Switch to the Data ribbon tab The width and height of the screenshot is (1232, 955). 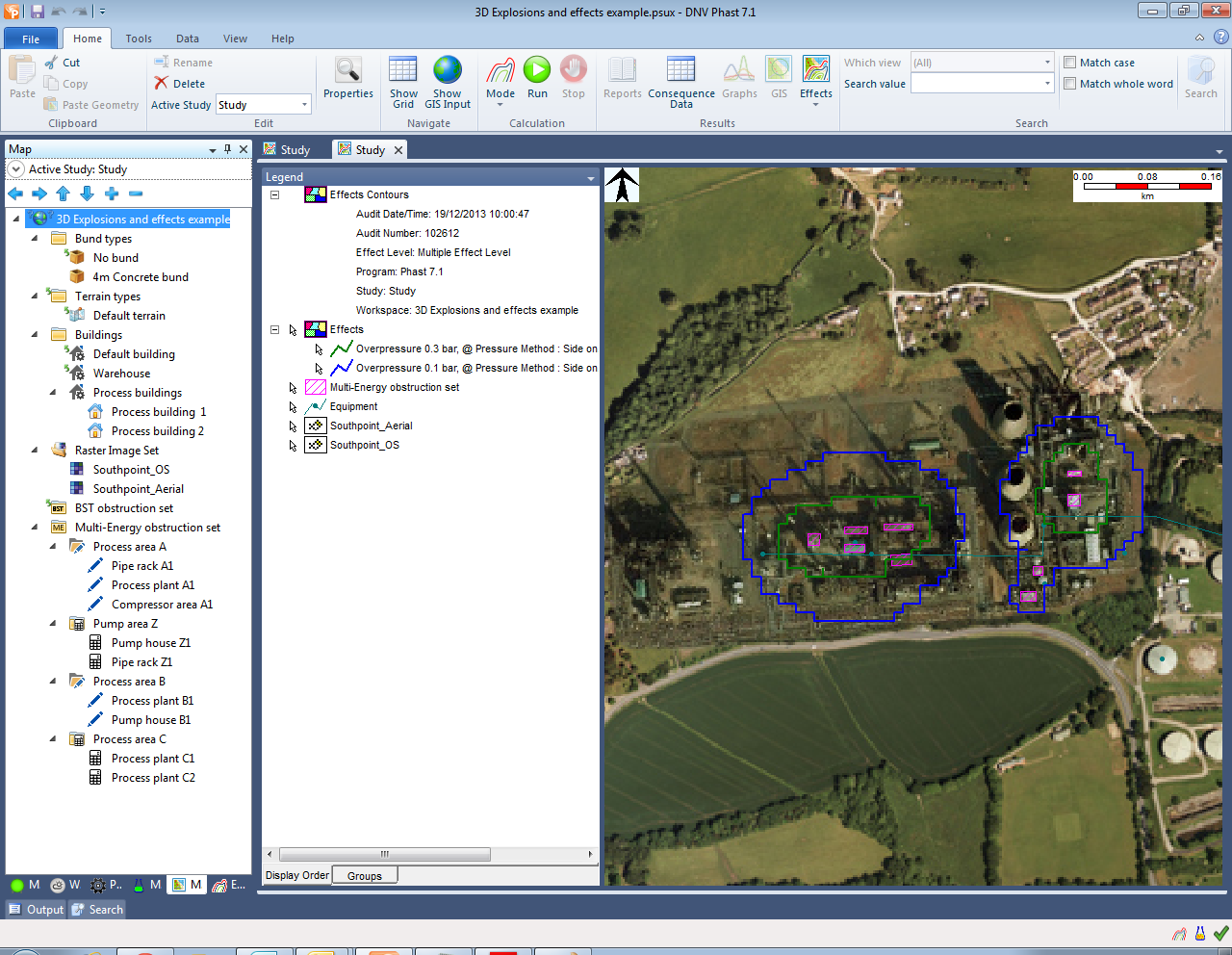click(x=188, y=39)
